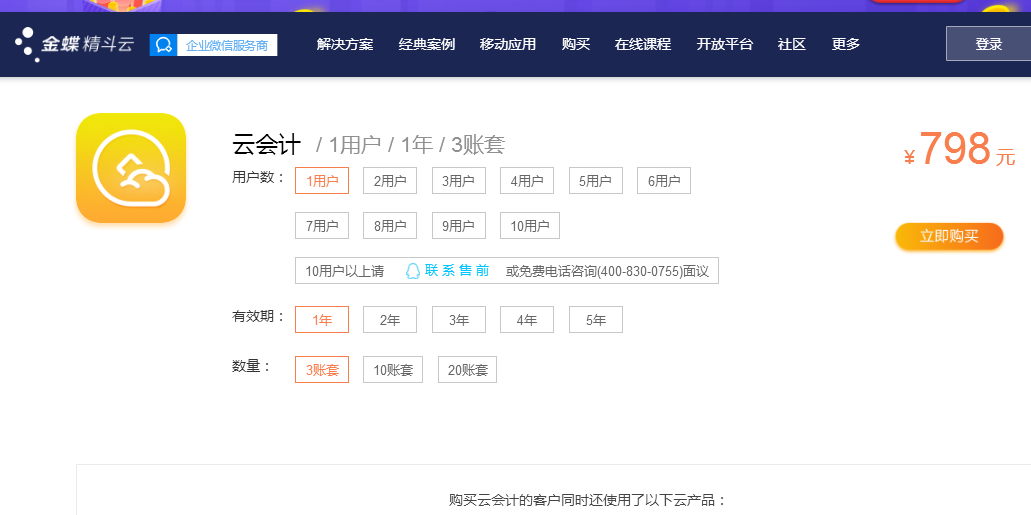This screenshot has height=515, width=1031.
Task: Pick the 4用户 option
Action: pyautogui.click(x=527, y=181)
